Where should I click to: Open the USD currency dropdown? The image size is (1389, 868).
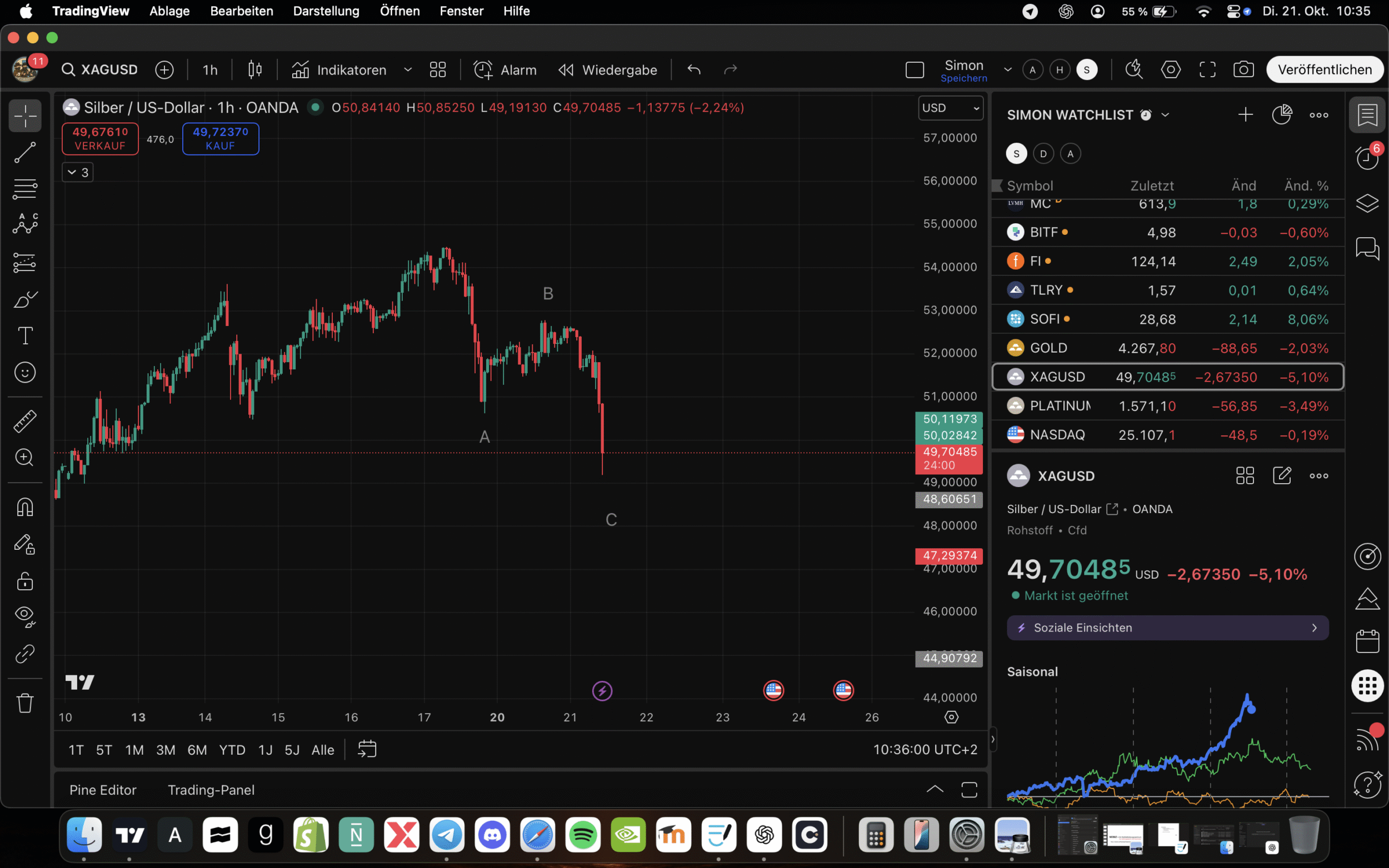tap(950, 108)
